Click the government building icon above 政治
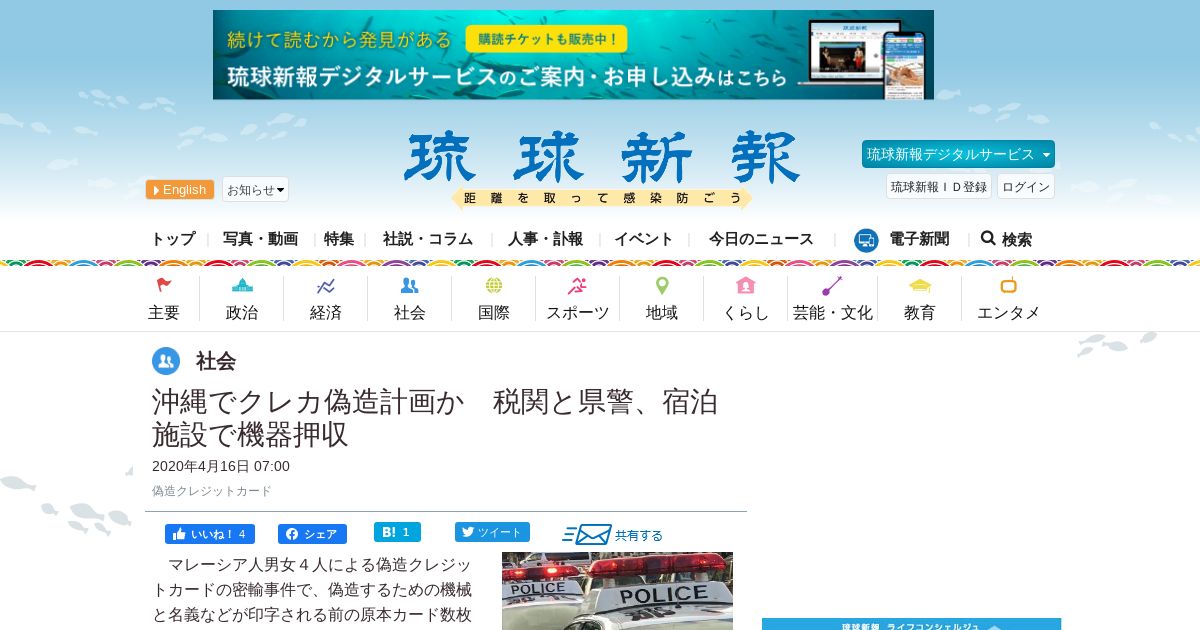 [x=242, y=286]
